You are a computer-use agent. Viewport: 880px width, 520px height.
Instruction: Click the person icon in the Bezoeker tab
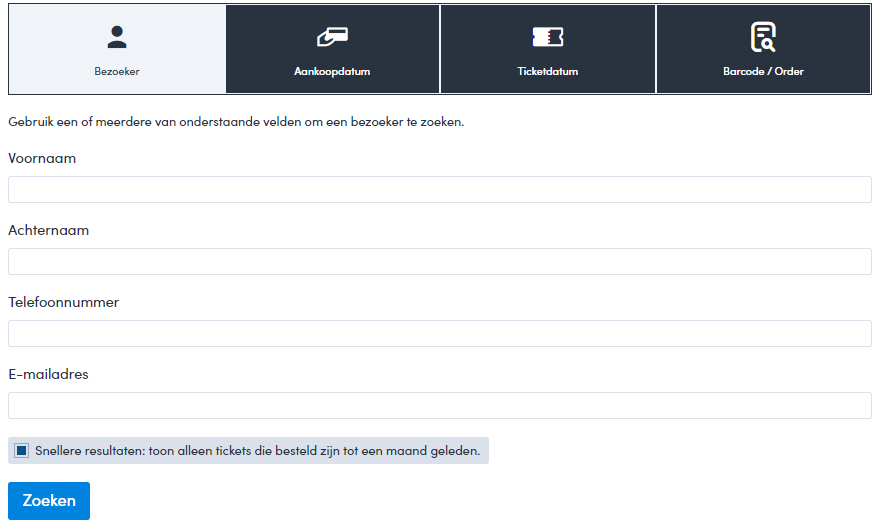point(117,38)
